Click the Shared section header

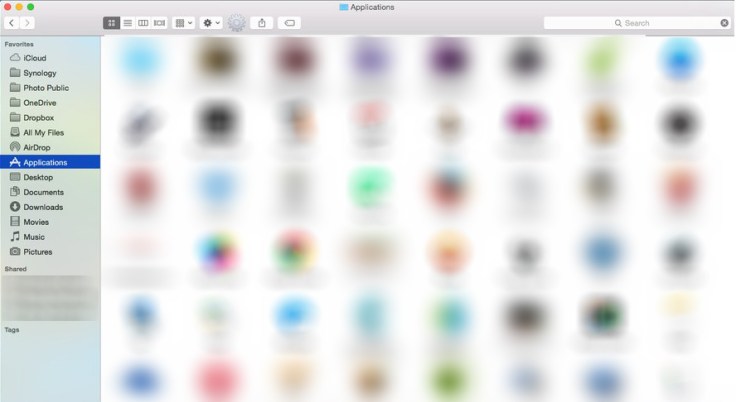15,269
